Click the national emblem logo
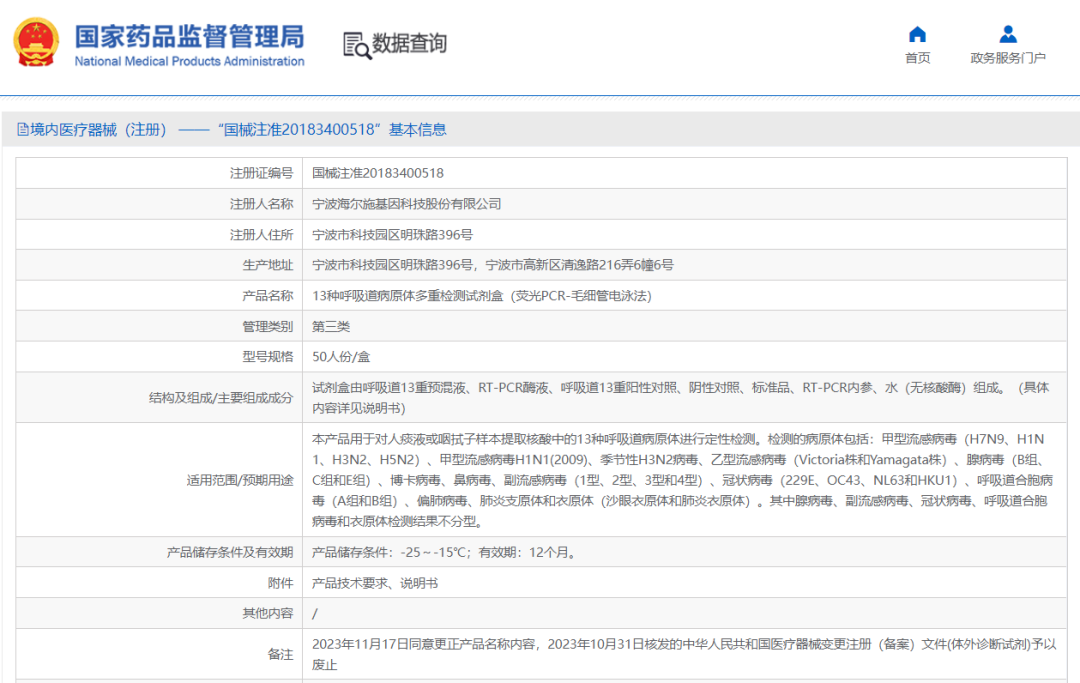The width and height of the screenshot is (1080, 683). pos(36,43)
